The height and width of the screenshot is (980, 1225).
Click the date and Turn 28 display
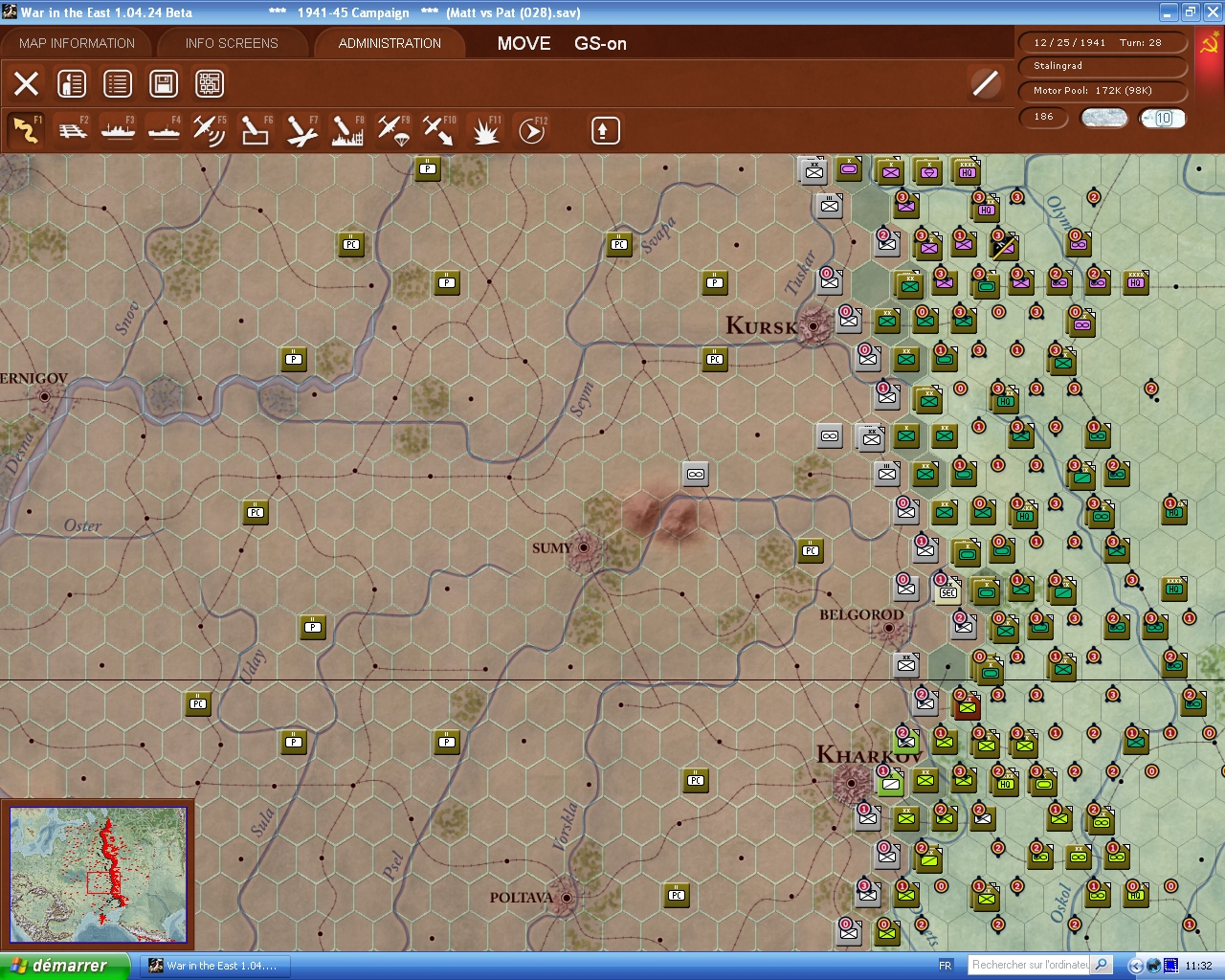1102,42
